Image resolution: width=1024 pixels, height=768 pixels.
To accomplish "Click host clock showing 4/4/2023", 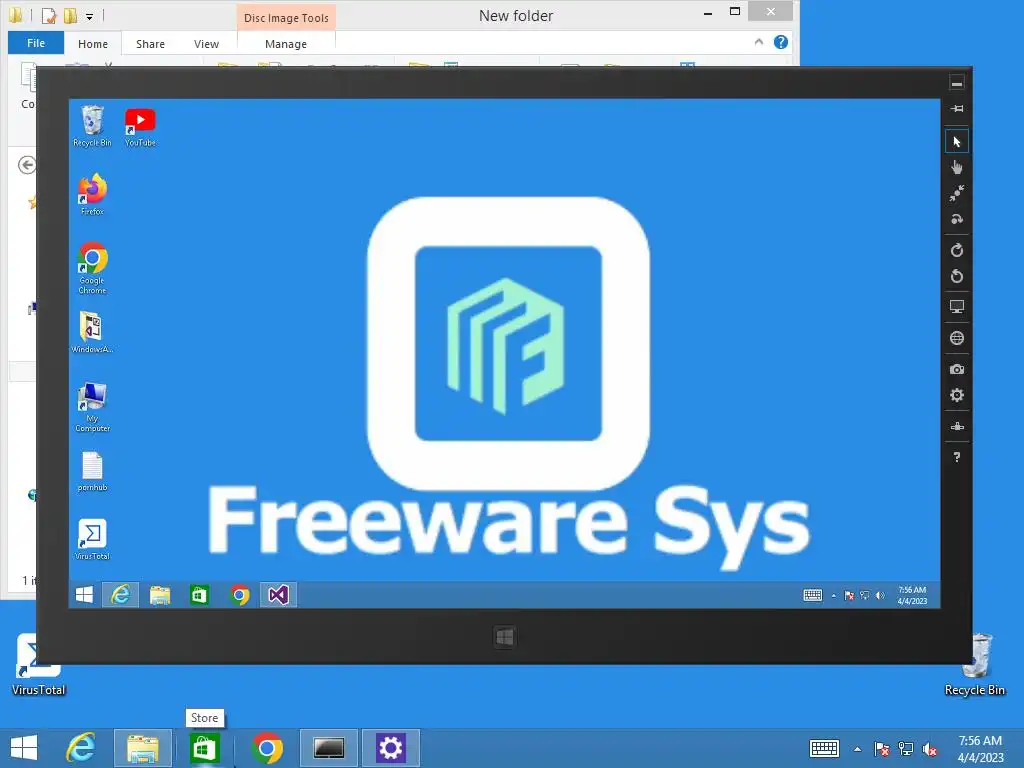I will click(x=980, y=748).
